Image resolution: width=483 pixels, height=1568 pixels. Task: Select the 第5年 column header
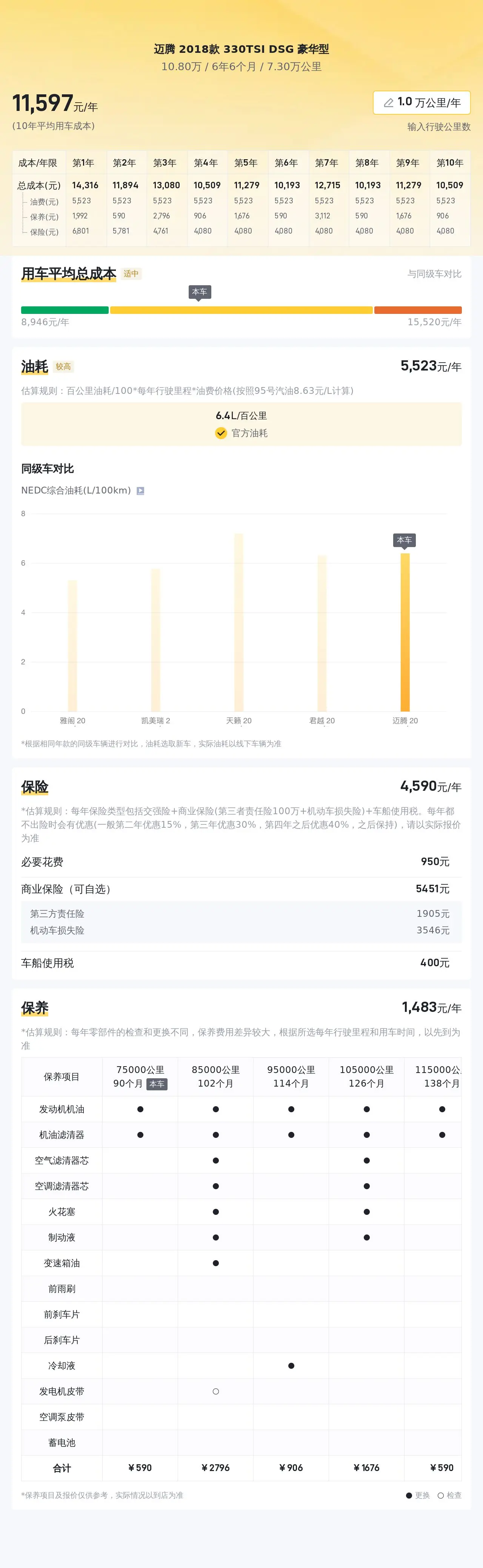pos(245,163)
